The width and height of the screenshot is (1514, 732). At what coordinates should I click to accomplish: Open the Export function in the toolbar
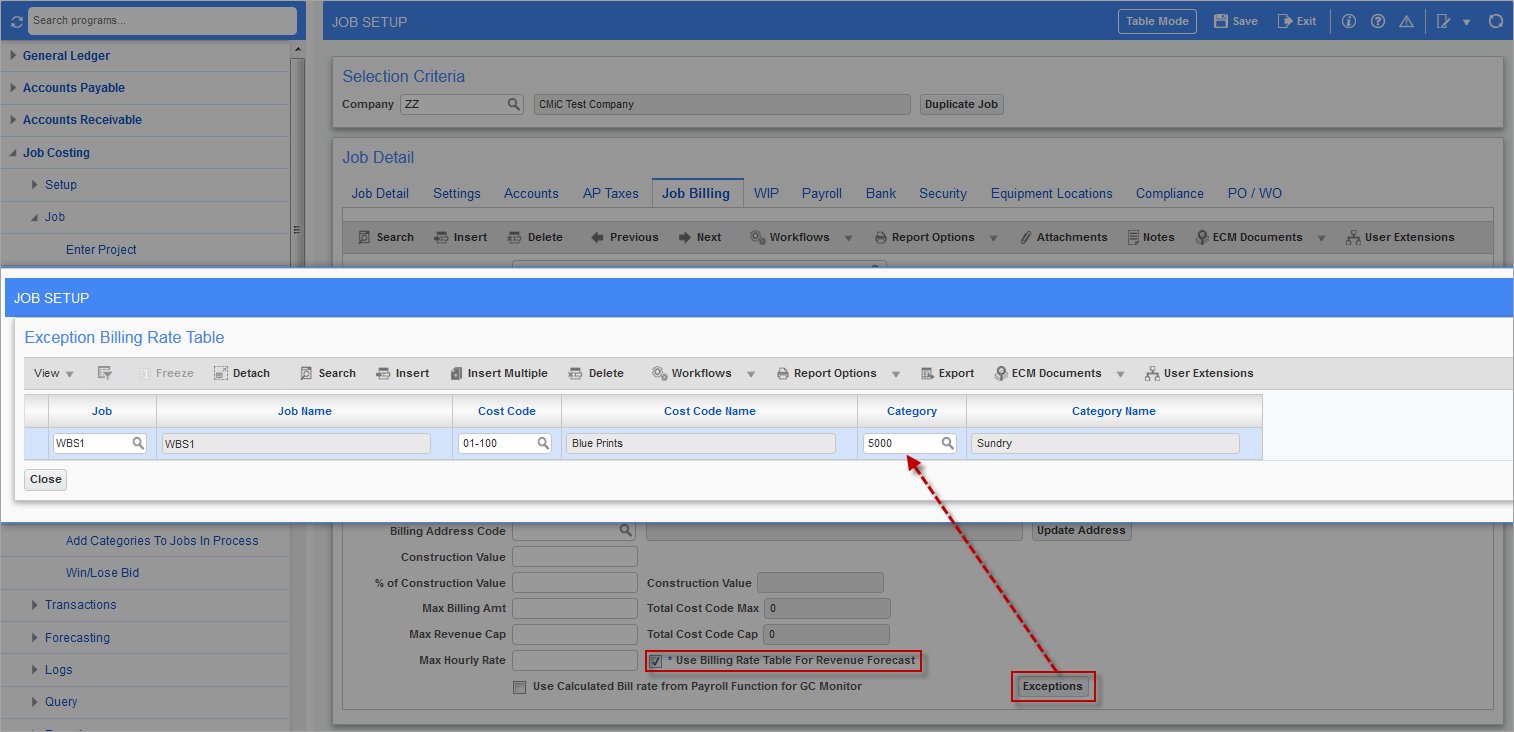pyautogui.click(x=947, y=373)
